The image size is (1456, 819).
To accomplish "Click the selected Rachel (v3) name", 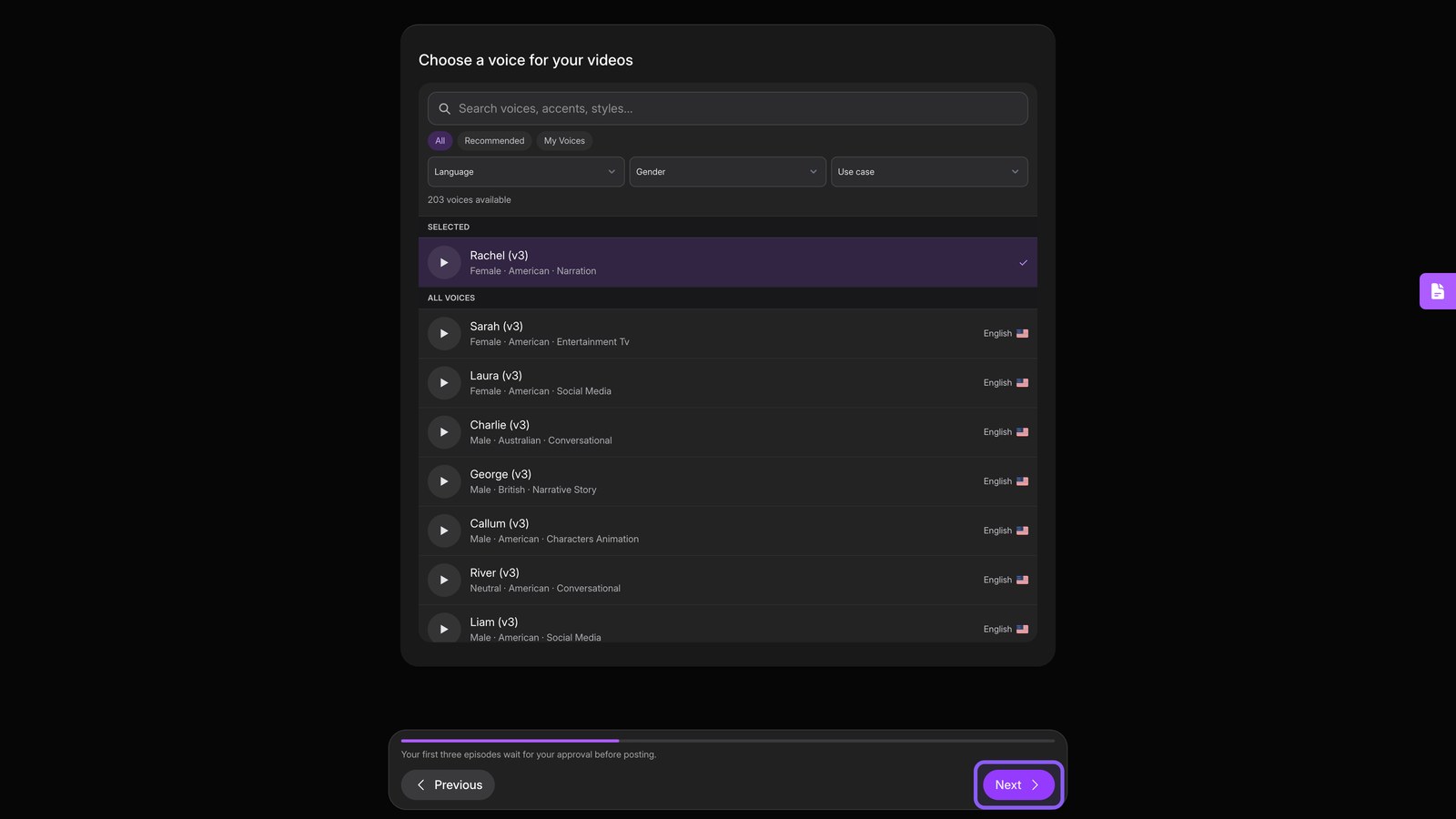I will pos(499,256).
